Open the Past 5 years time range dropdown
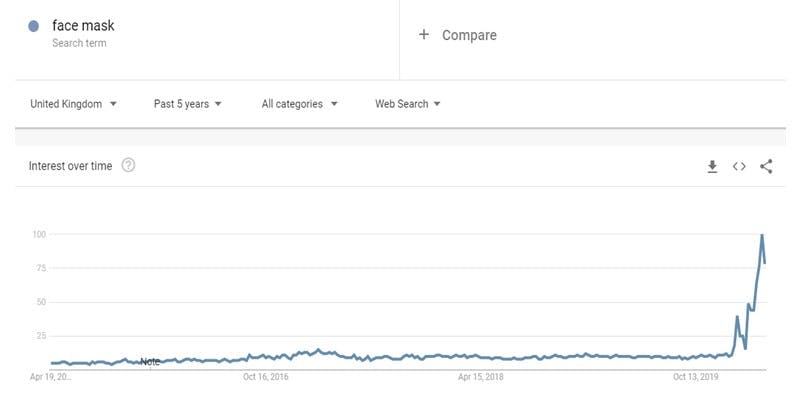Viewport: 800px width, 400px height. click(x=188, y=104)
